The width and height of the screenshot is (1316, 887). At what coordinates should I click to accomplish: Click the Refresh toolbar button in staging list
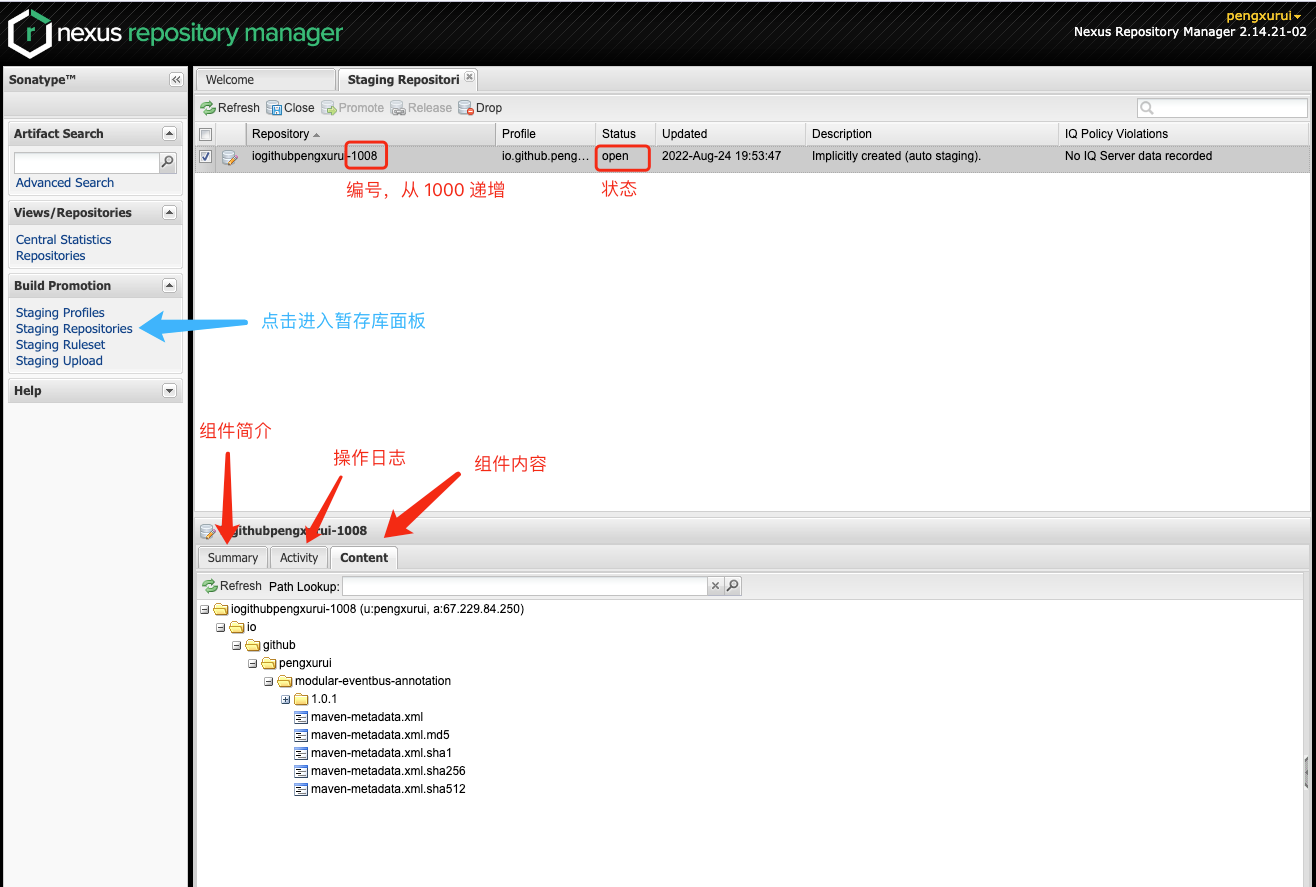230,108
